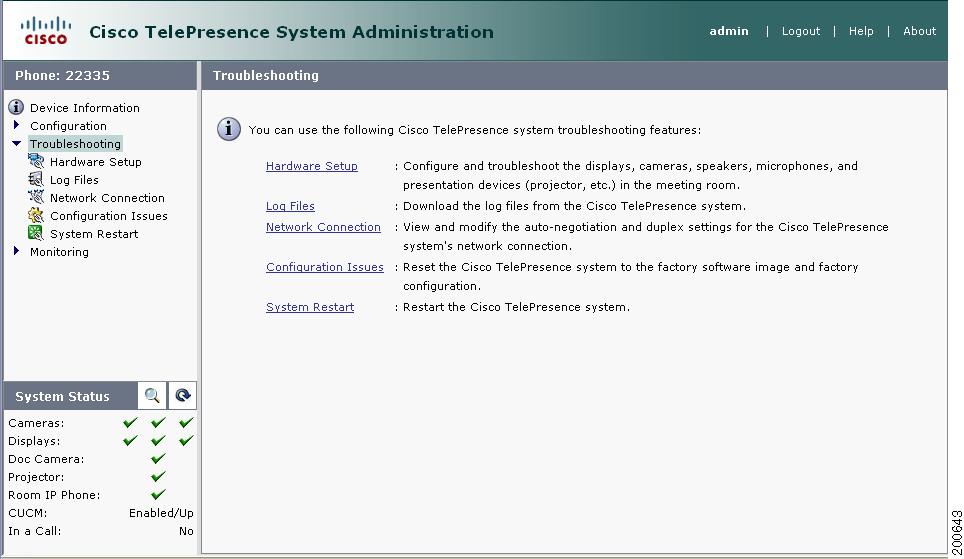Click the third Cameras status checkmark
Screen dimensions: 964x559
coord(186,422)
